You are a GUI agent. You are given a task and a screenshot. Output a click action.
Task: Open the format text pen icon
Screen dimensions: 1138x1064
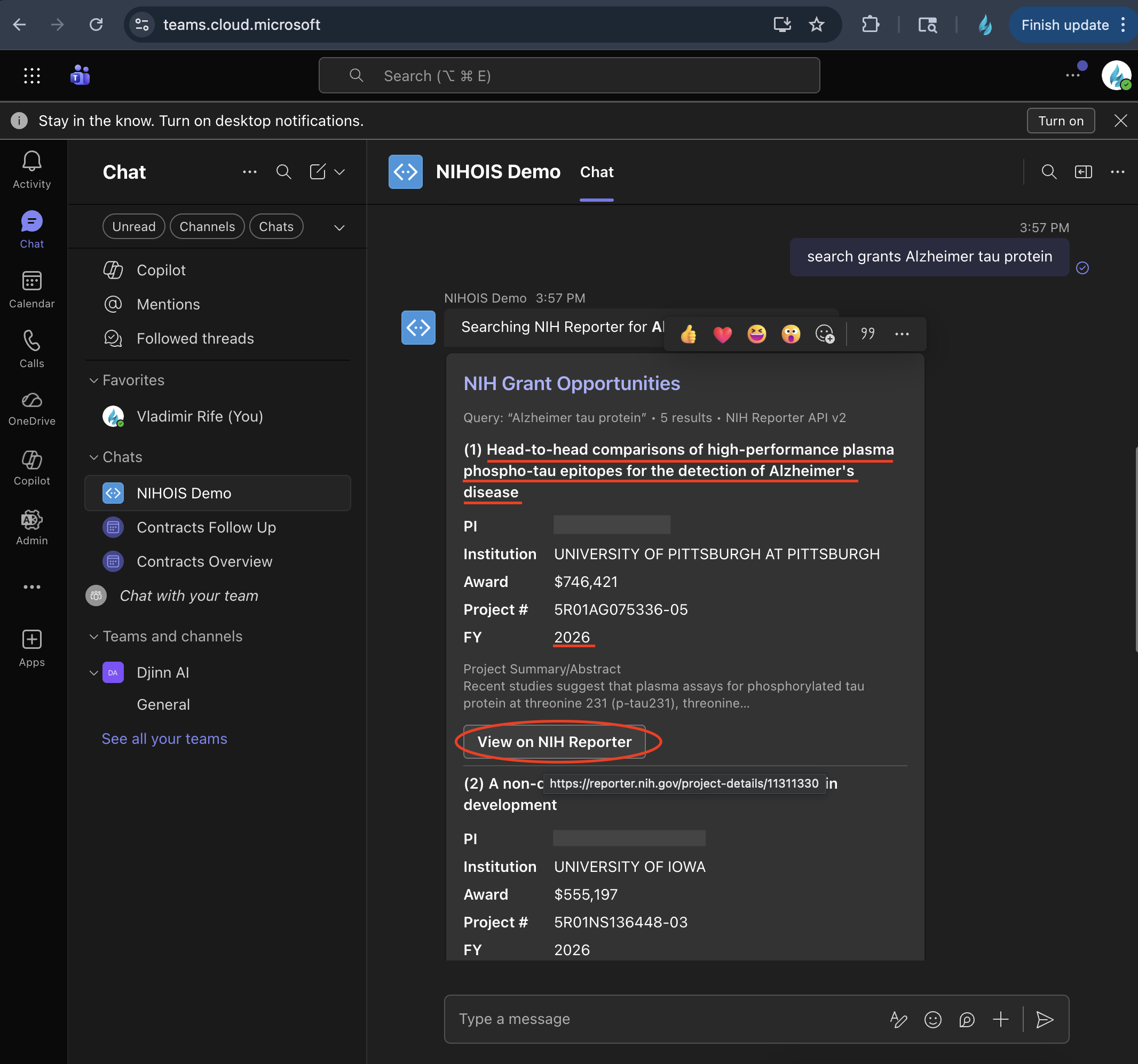(x=899, y=1019)
